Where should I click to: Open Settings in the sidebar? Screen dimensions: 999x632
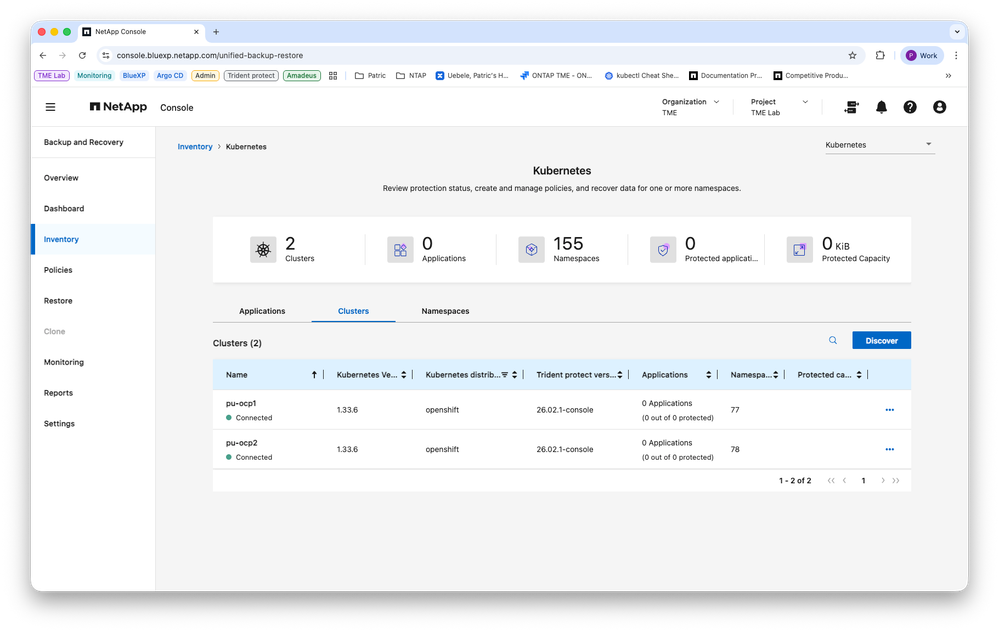[59, 424]
